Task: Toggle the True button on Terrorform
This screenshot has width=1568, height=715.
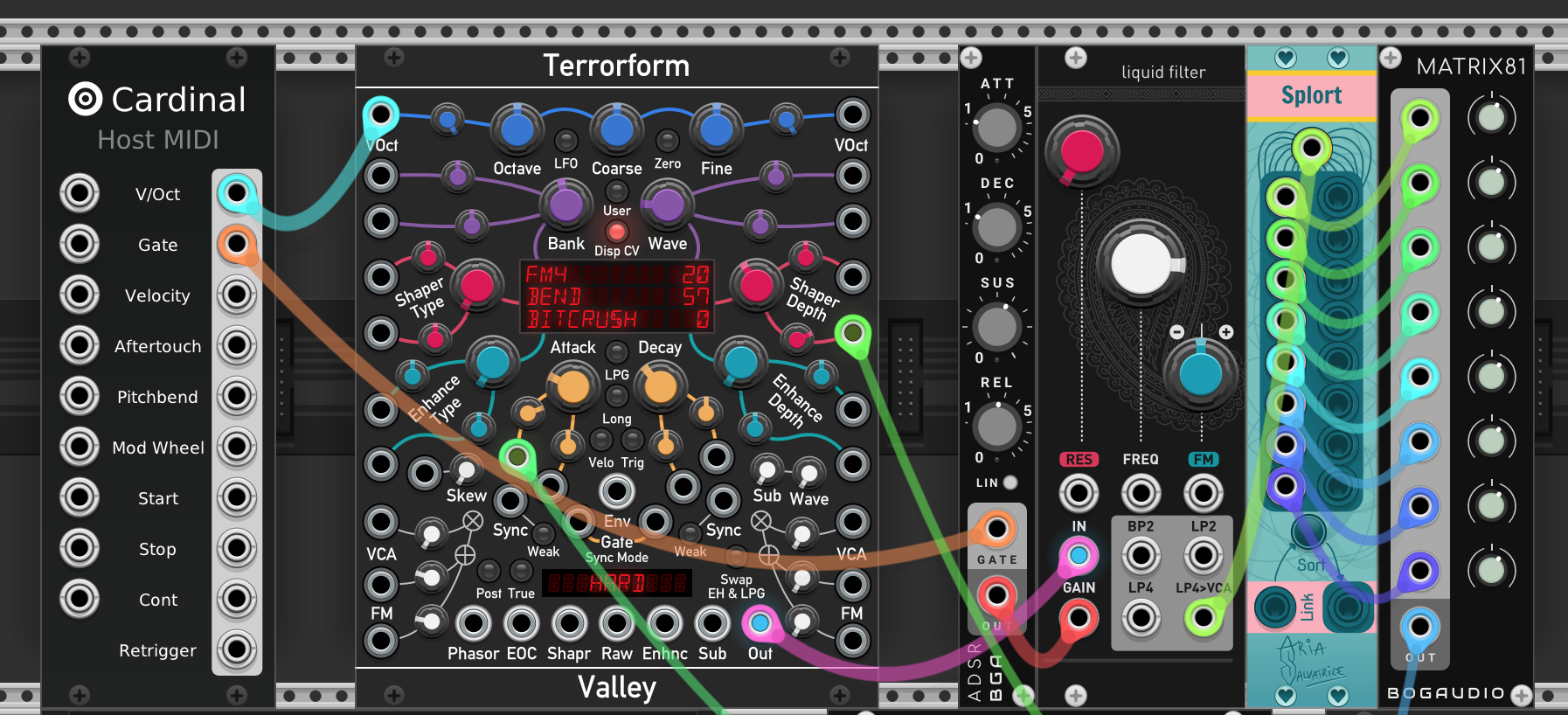Action: pos(522,572)
